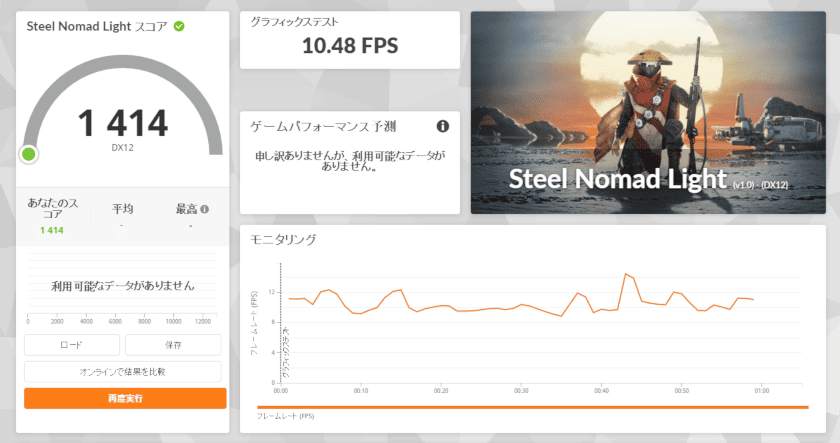Run the benchmark again with 再度実行
The image size is (840, 443).
pyautogui.click(x=125, y=398)
